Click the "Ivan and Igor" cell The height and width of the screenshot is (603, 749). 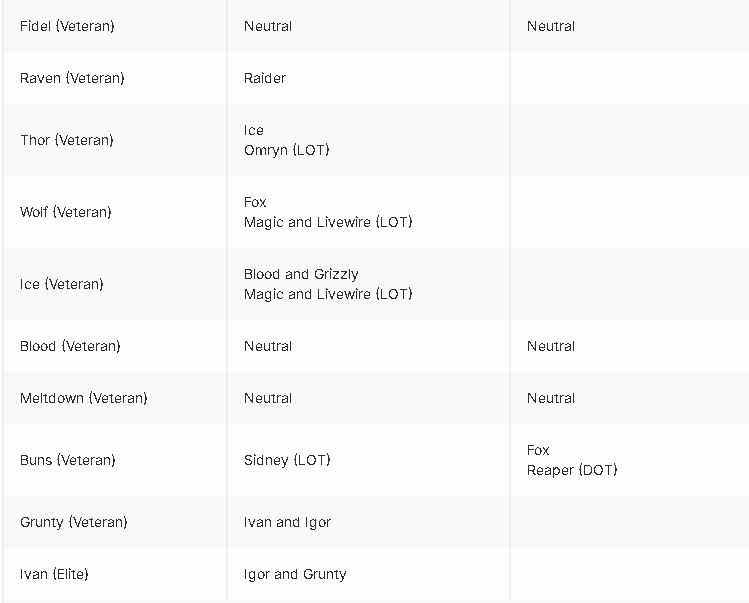pyautogui.click(x=287, y=522)
